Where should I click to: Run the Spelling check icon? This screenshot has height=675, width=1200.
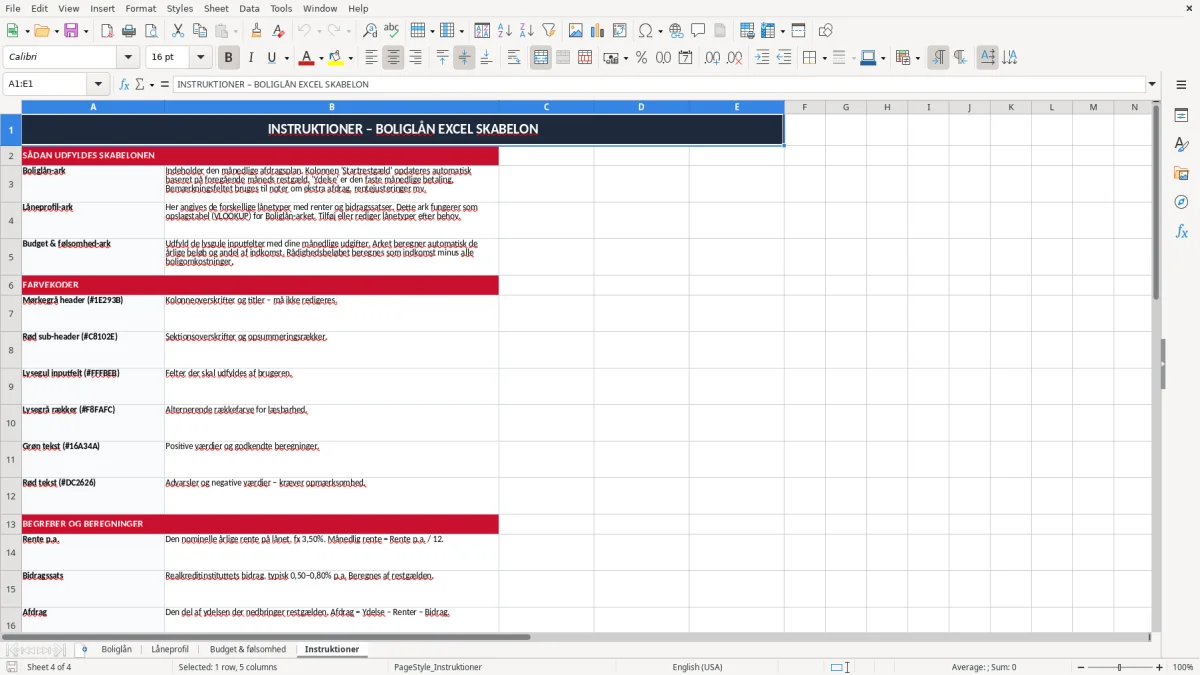pyautogui.click(x=392, y=31)
